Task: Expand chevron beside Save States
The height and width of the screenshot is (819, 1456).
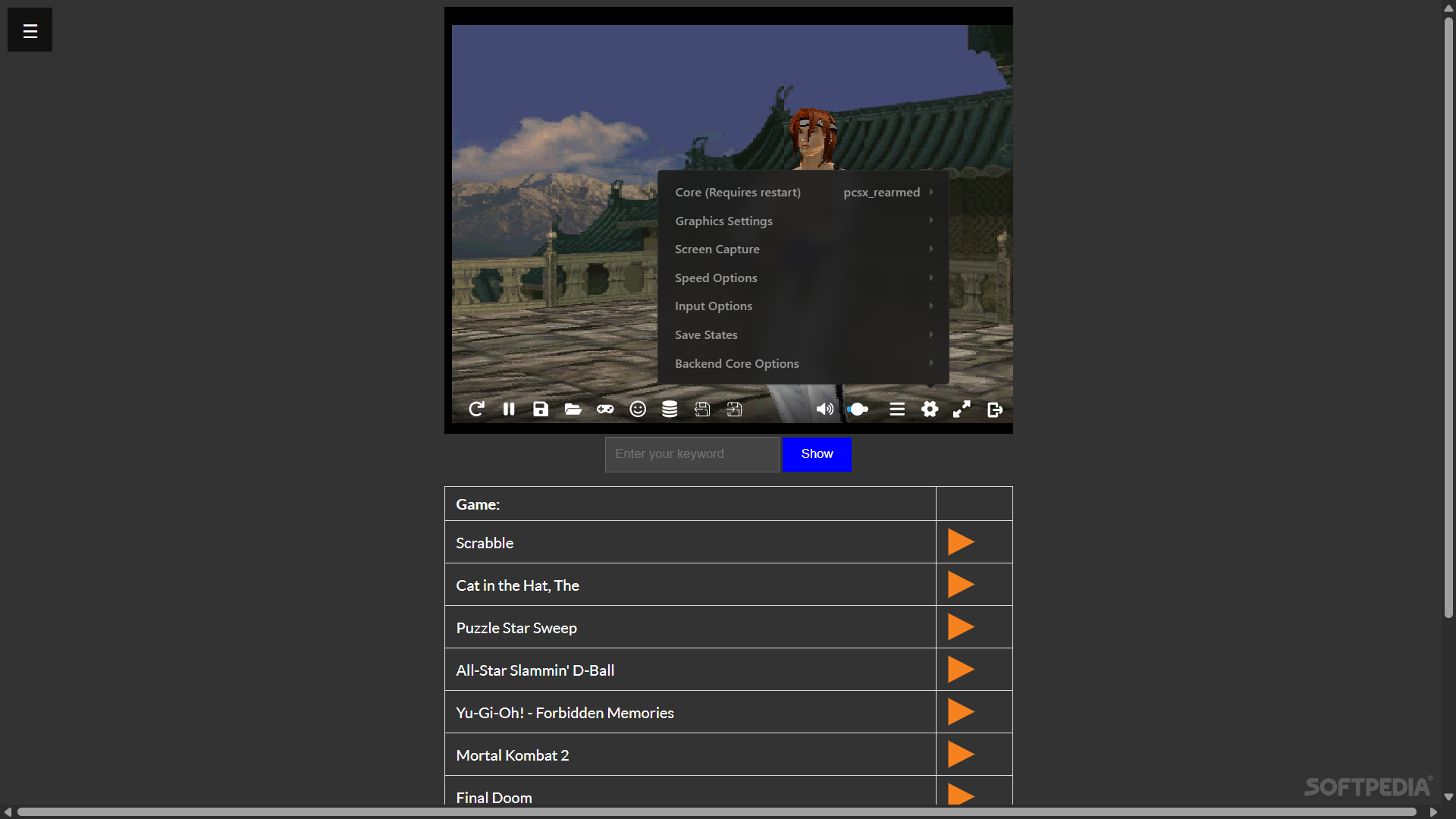Action: tap(931, 334)
